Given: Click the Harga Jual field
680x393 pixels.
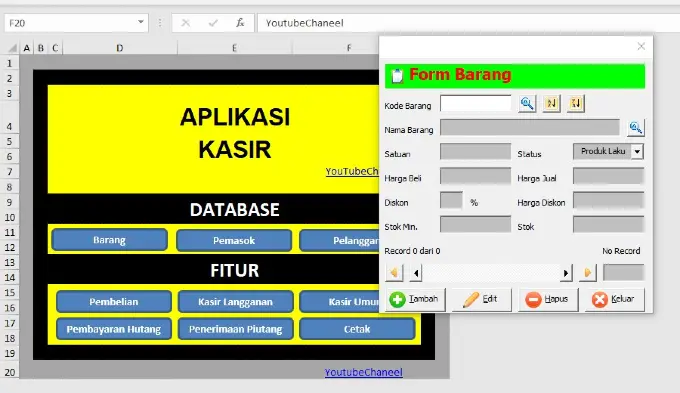Looking at the screenshot, I should click(x=608, y=176).
